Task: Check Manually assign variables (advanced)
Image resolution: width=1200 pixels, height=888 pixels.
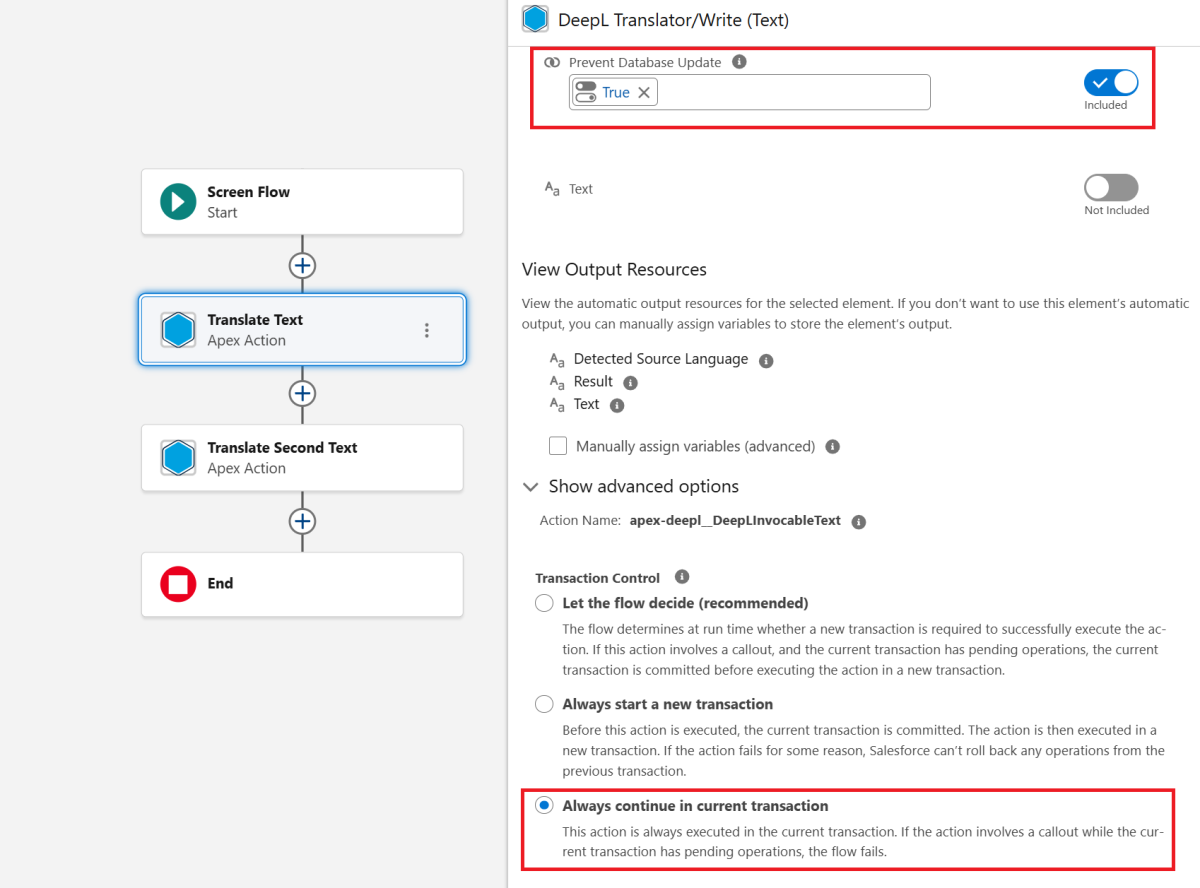Action: pos(558,446)
